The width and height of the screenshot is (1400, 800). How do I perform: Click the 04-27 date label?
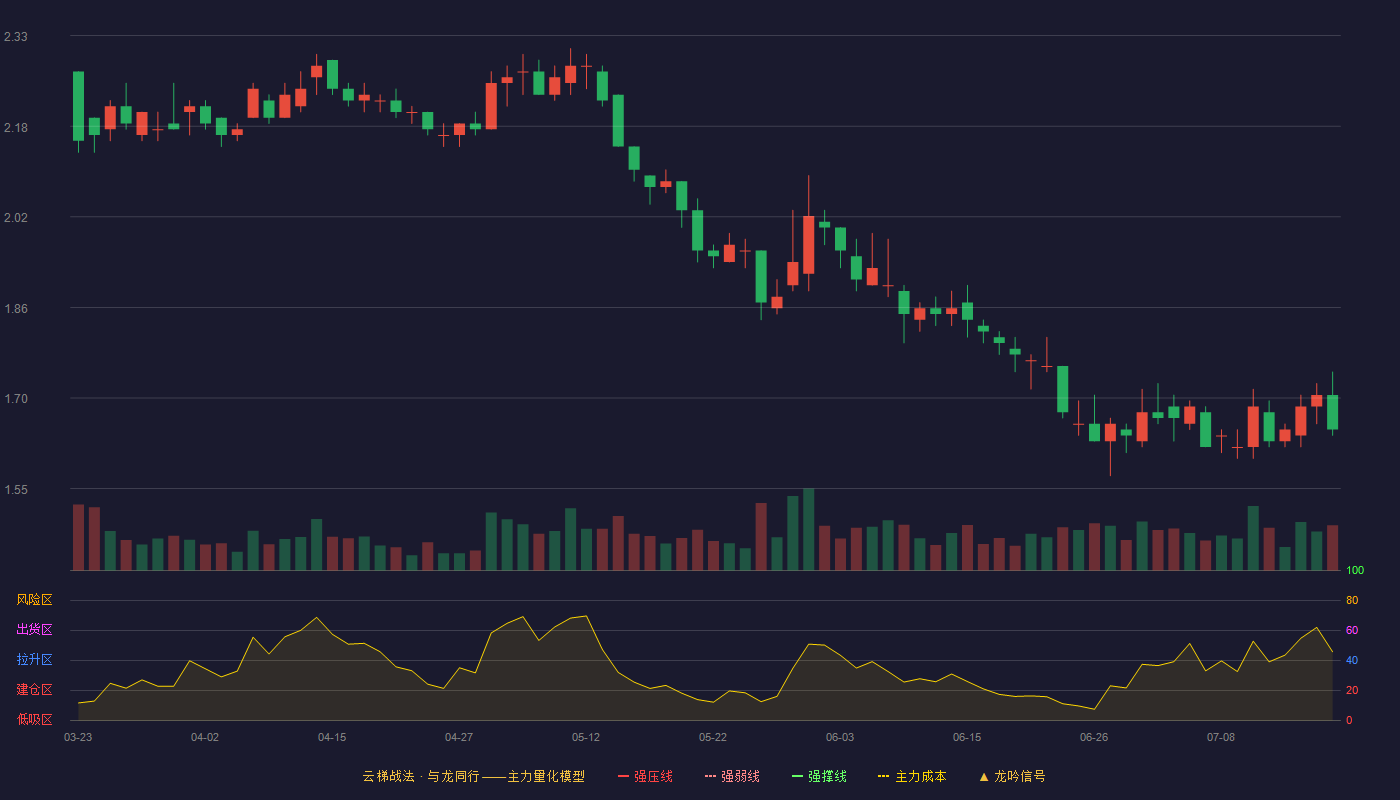pos(459,737)
